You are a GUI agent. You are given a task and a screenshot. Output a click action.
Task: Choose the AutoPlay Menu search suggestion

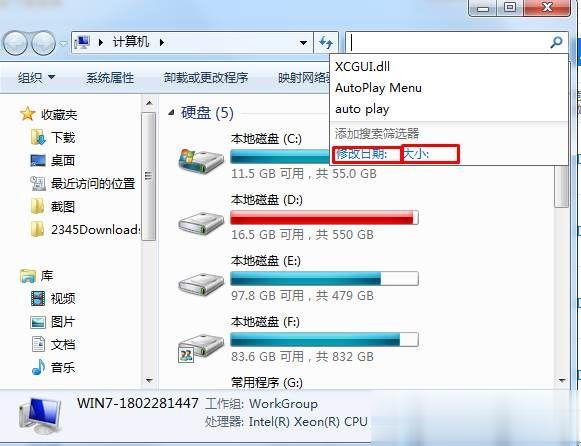click(378, 88)
